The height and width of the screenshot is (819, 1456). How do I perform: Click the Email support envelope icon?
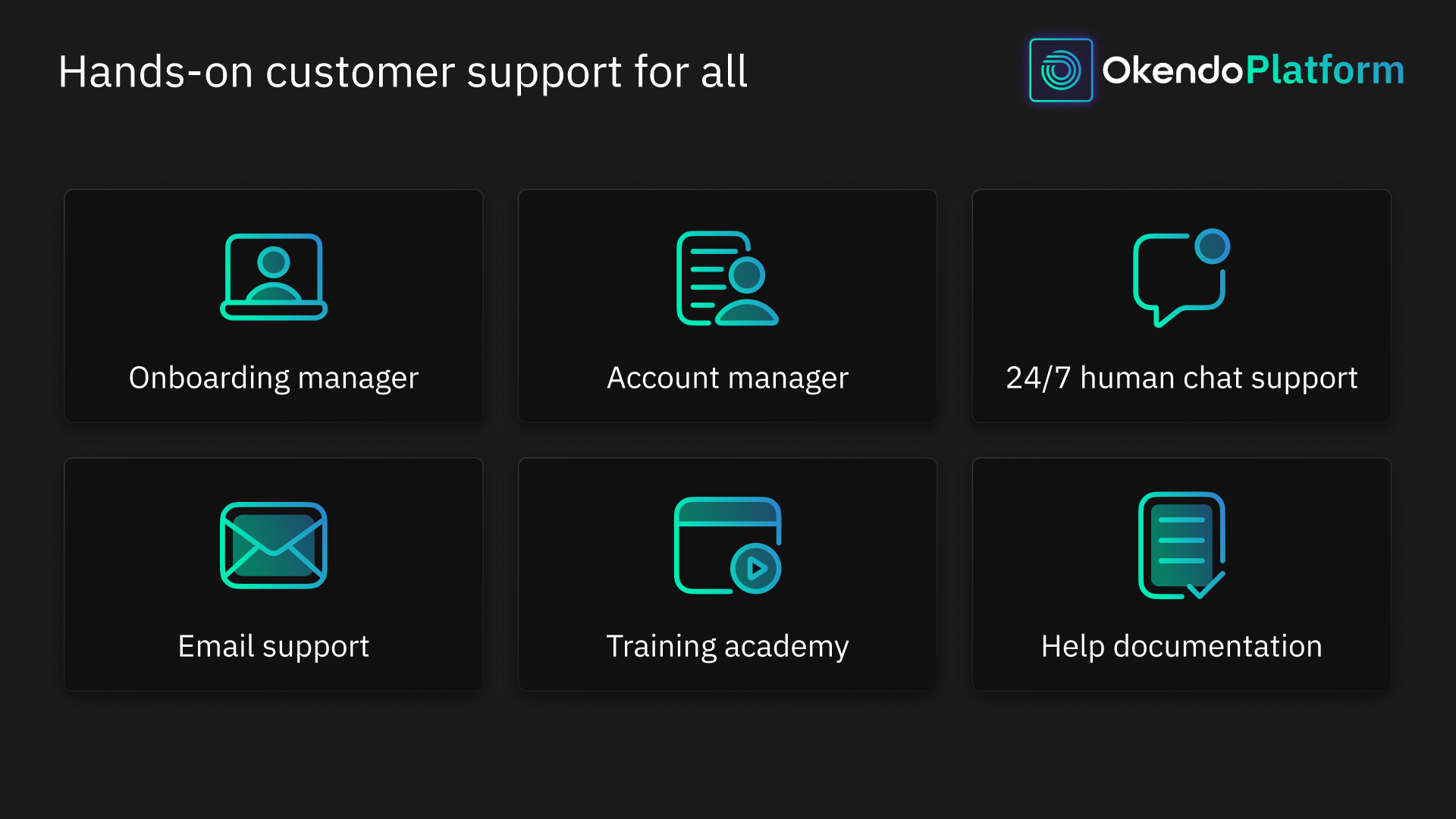point(274,545)
